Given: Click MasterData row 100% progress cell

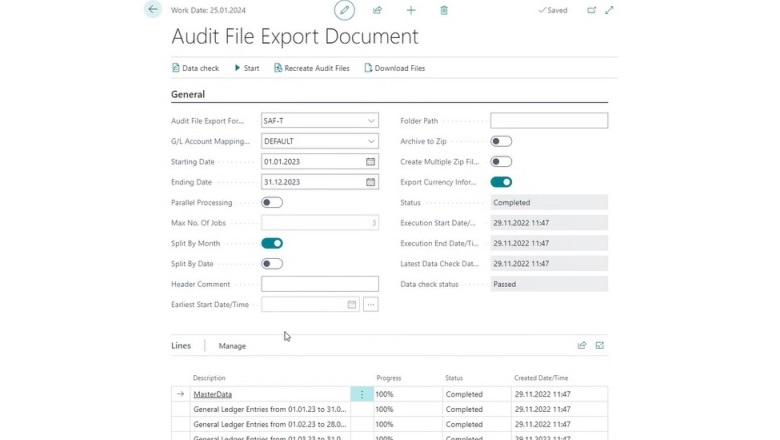Looking at the screenshot, I should [x=407, y=394].
